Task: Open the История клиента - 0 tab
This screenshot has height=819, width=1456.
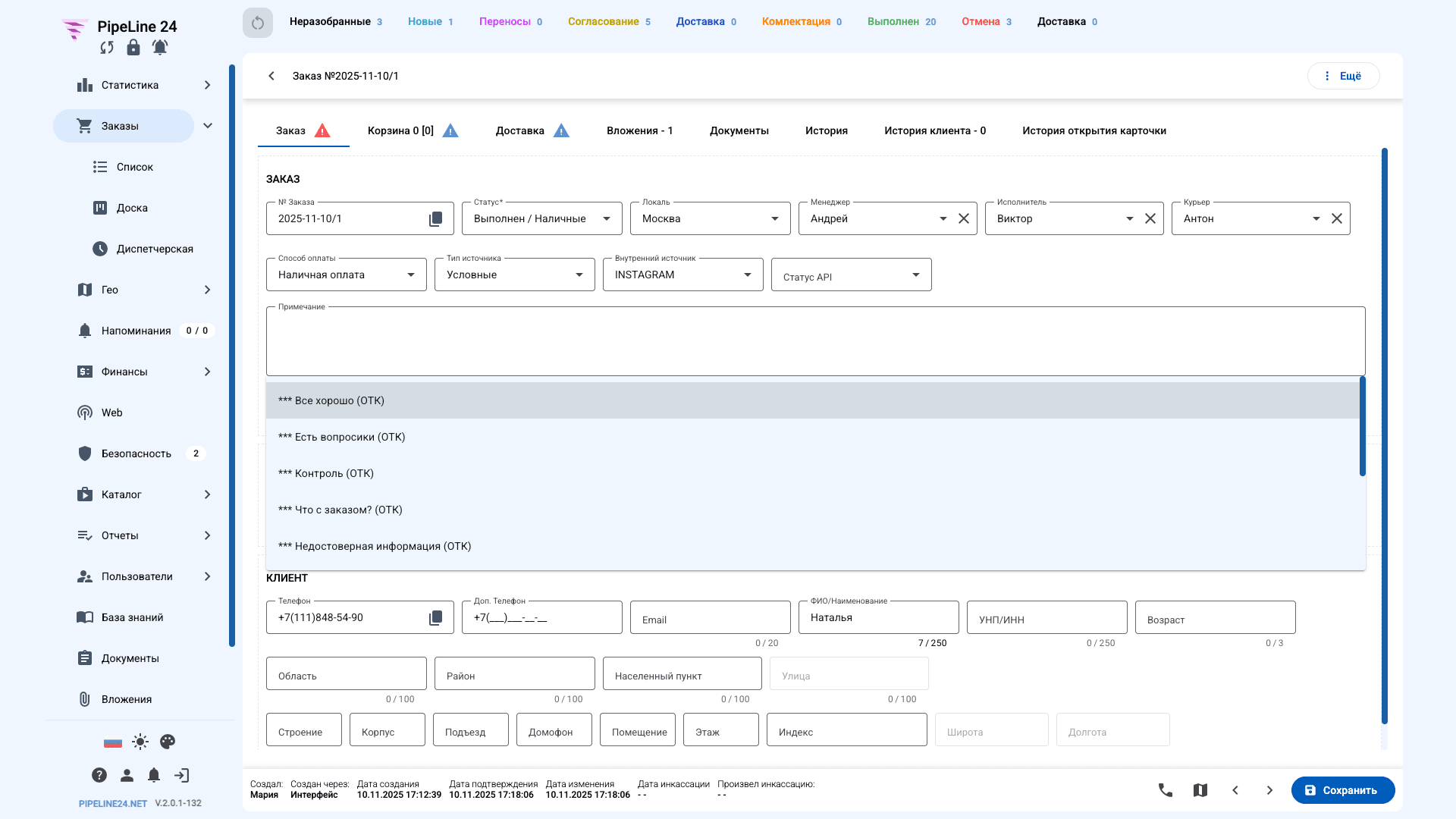Action: pos(935,130)
